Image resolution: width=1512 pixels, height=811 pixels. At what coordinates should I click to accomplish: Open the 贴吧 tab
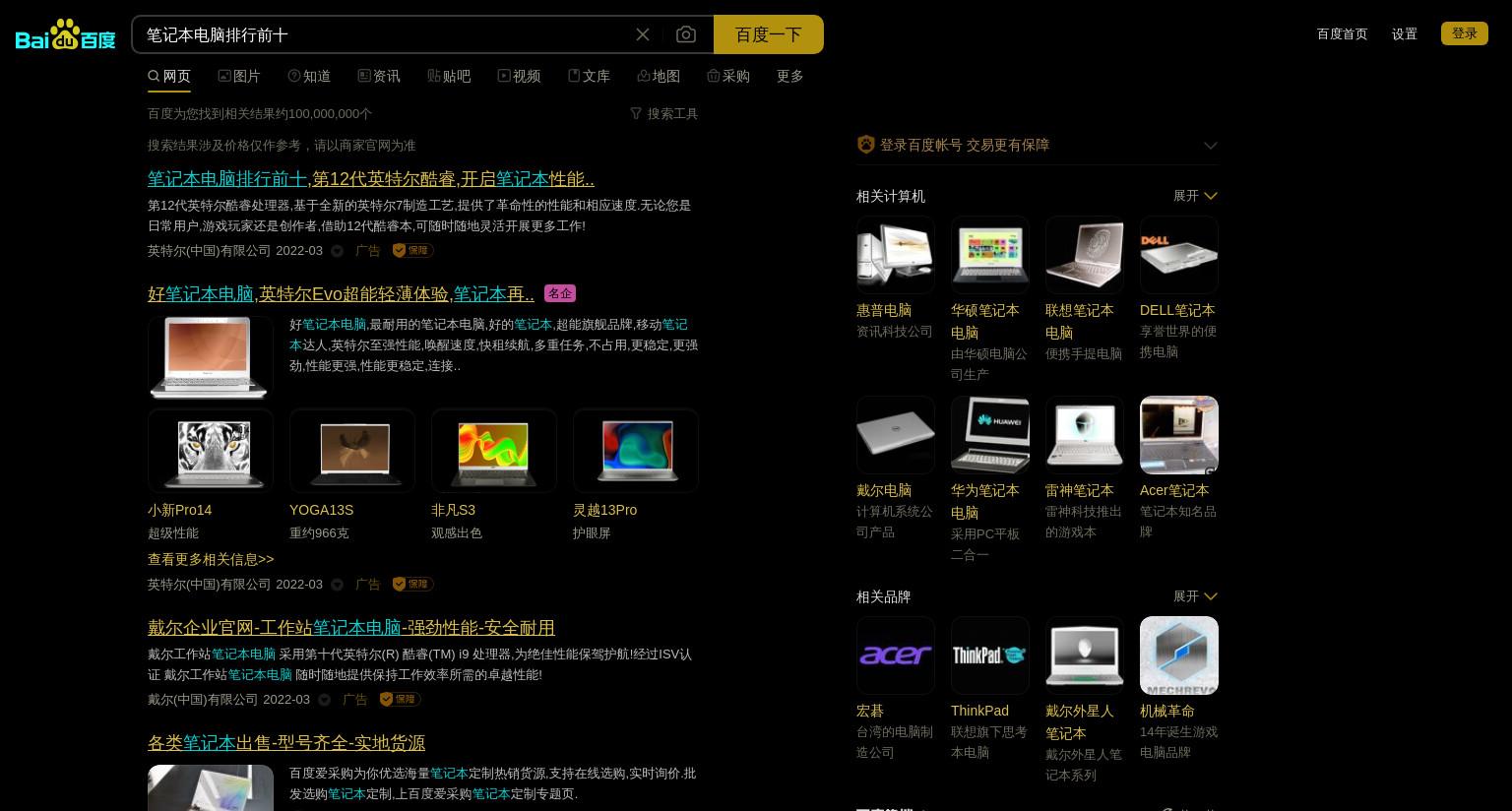tap(449, 76)
